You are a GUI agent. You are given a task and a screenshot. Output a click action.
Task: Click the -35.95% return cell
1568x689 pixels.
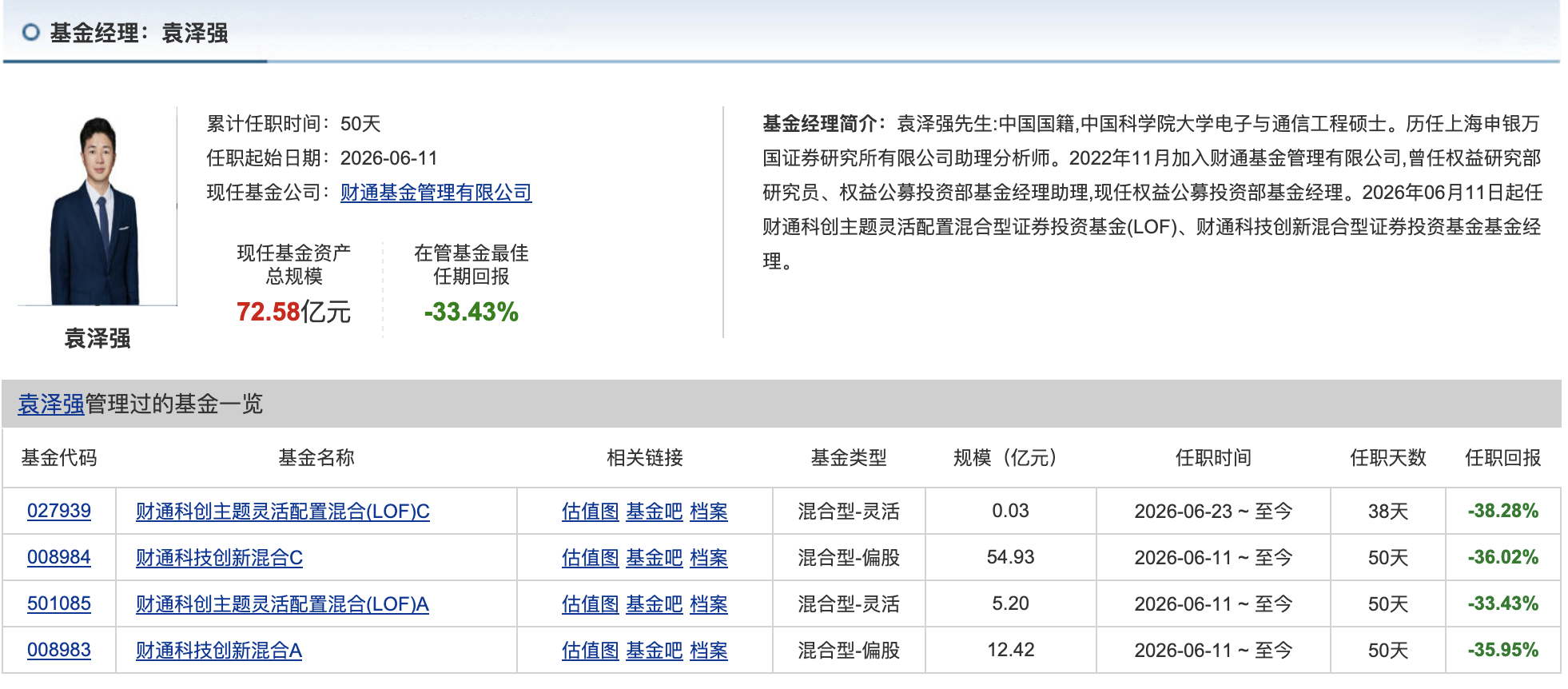coord(1503,650)
